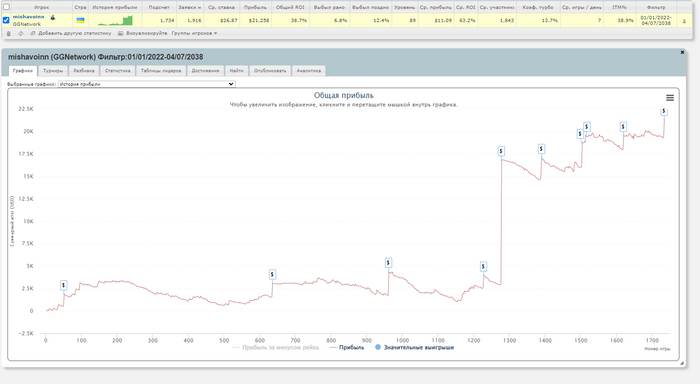Click the dollar marker at the chart's highest peak

coord(664,111)
